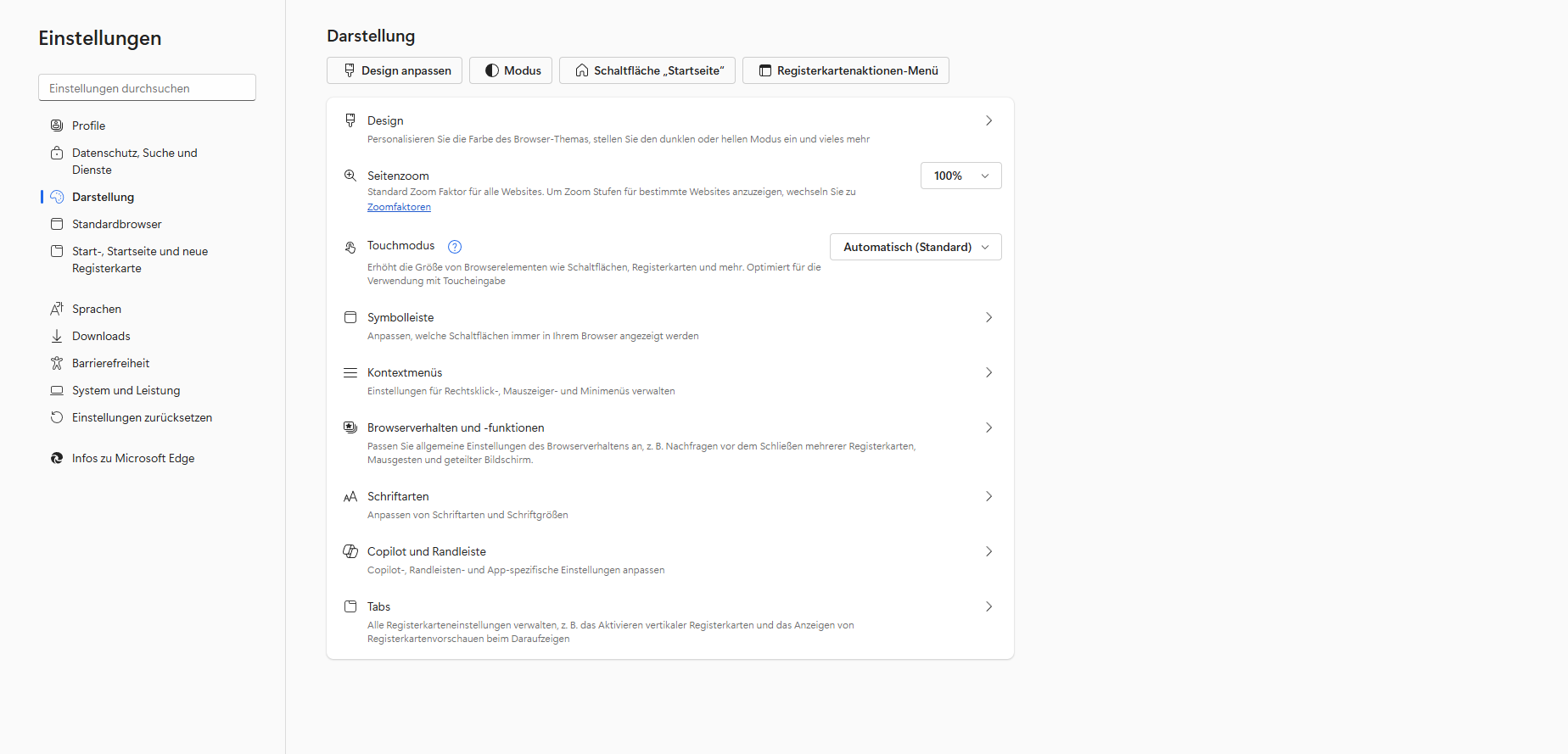Click the Sprachen language icon
Screen dimensions: 1568x754
click(57, 309)
